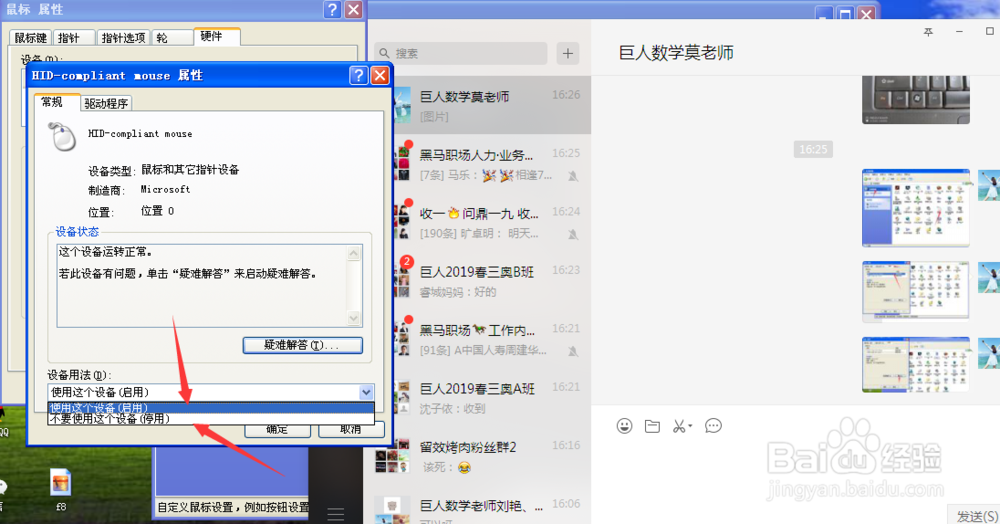Click avatar of 巨人数学莫老师 chat
This screenshot has width=1000, height=524.
402,105
